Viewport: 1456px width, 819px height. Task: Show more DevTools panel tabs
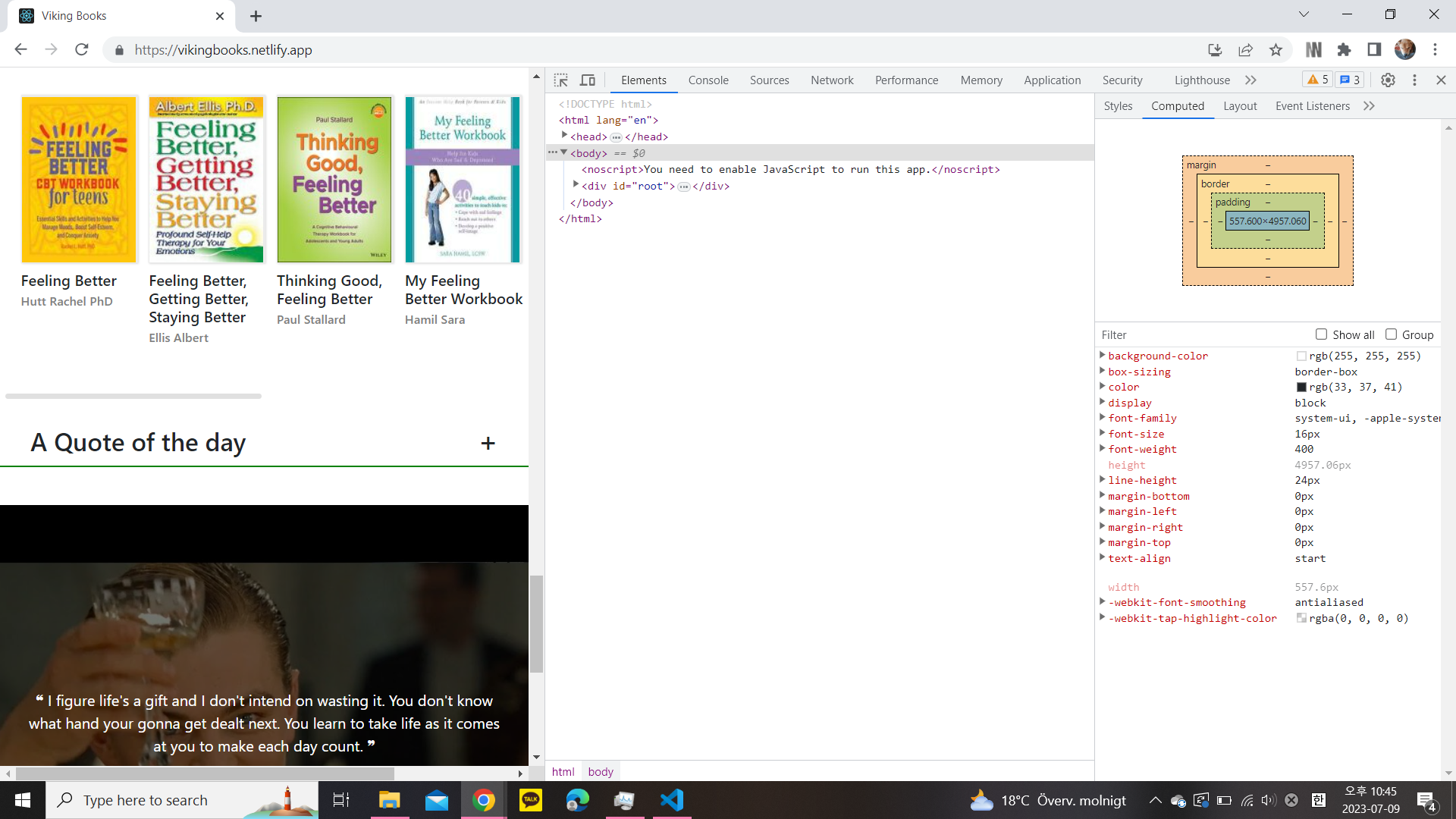pos(1250,80)
